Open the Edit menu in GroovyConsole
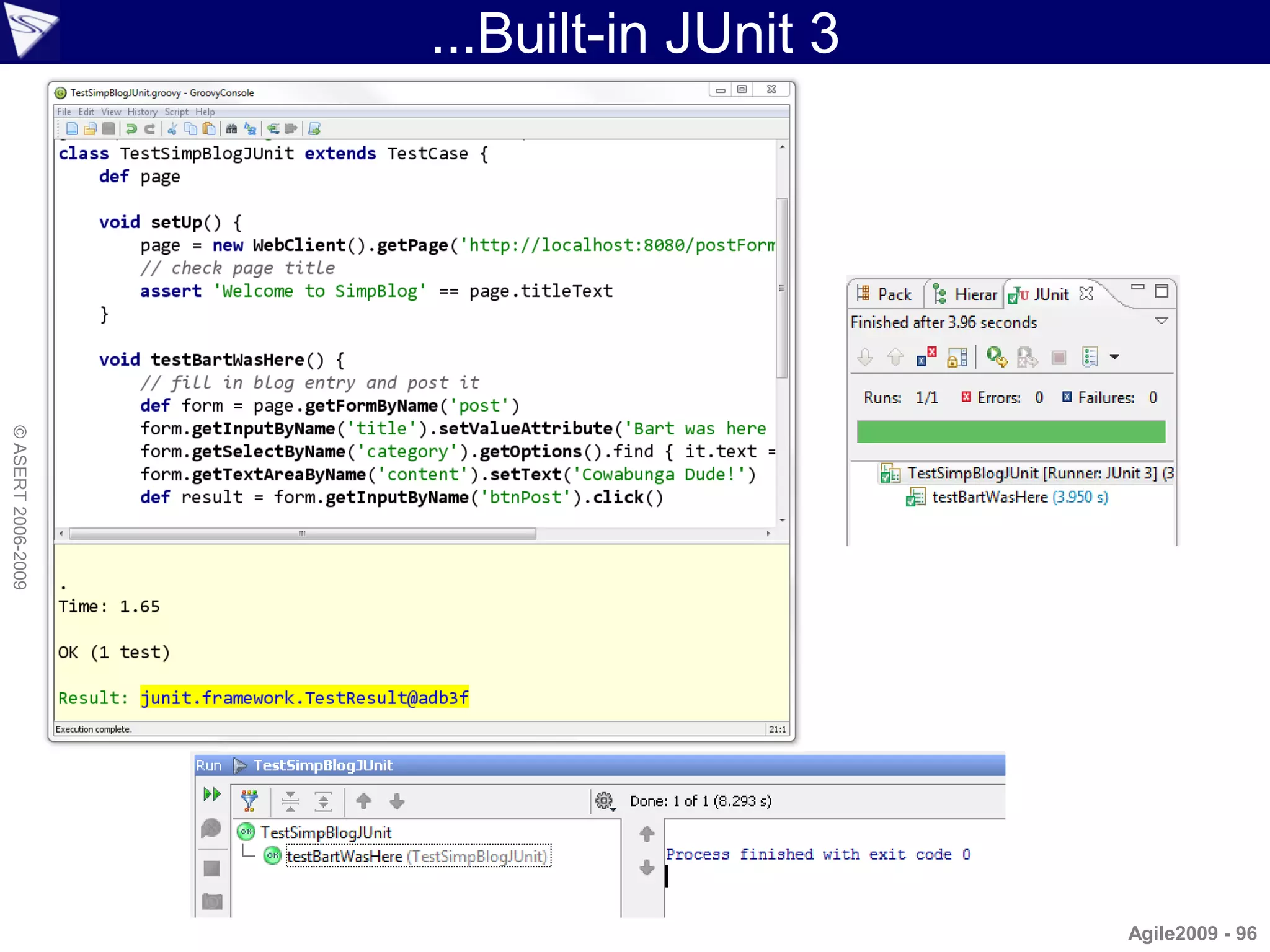This screenshot has height=952, width=1270. click(86, 112)
